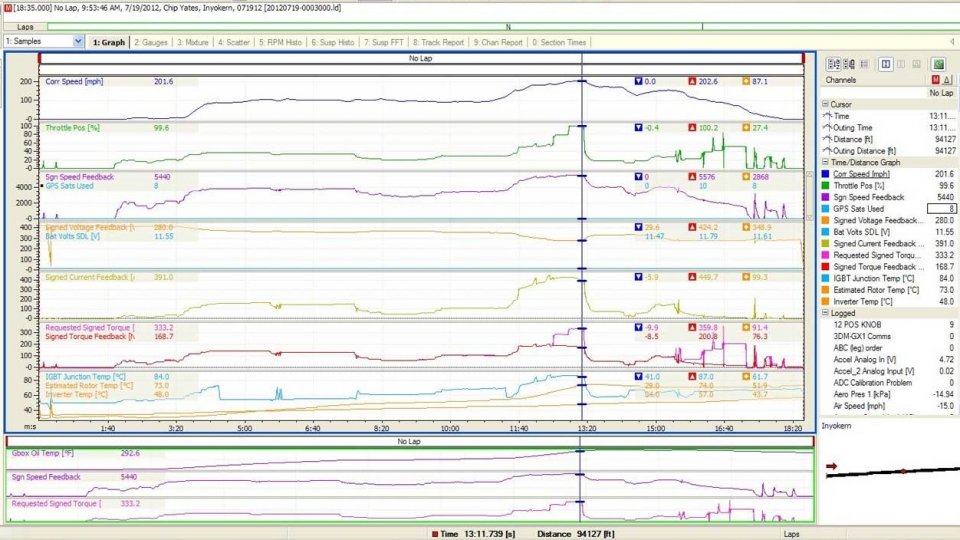Image resolution: width=960 pixels, height=540 pixels.
Task: Click the red max icon for Corr Speed
Action: tap(692, 81)
